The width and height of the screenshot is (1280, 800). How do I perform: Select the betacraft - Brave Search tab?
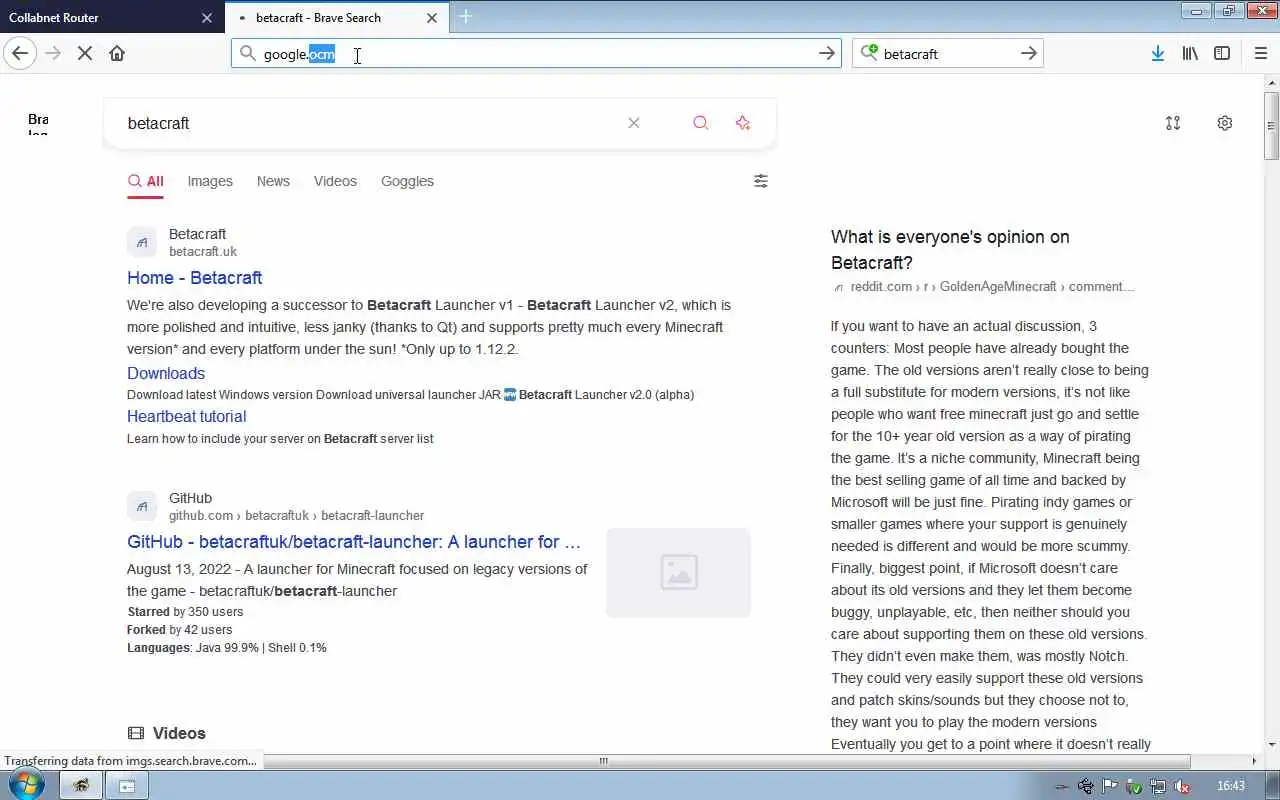pos(335,17)
